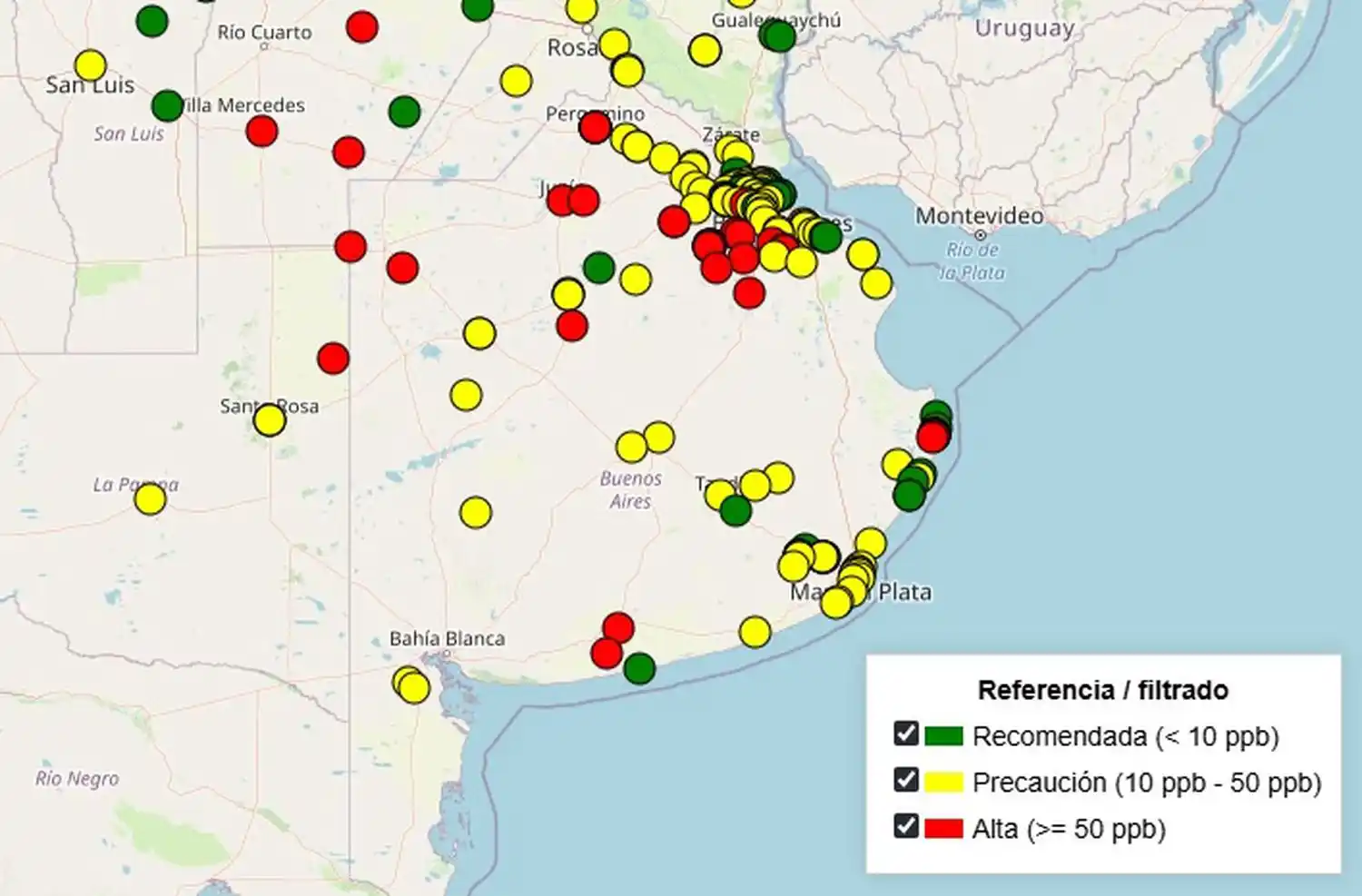Disable the Precaución filter checkbox
This screenshot has height=896, width=1362.
tap(907, 782)
